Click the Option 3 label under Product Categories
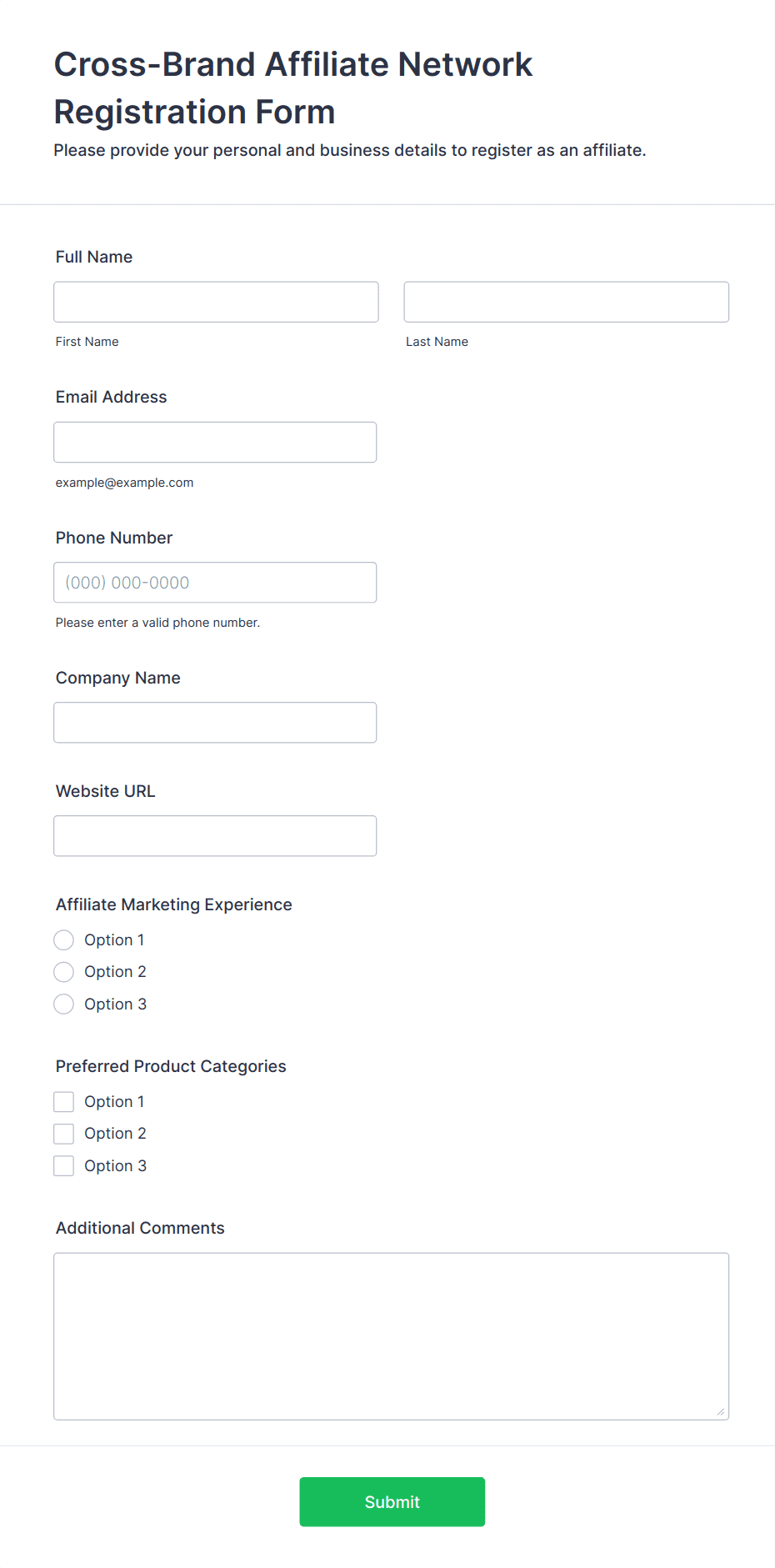The height and width of the screenshot is (1568, 775). (115, 1166)
